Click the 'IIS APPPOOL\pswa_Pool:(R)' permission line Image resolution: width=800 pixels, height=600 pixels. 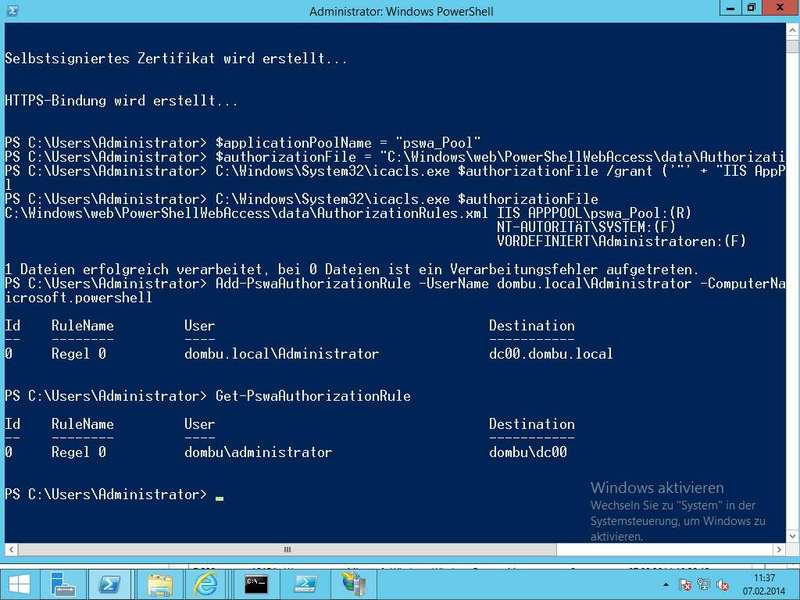[594, 213]
